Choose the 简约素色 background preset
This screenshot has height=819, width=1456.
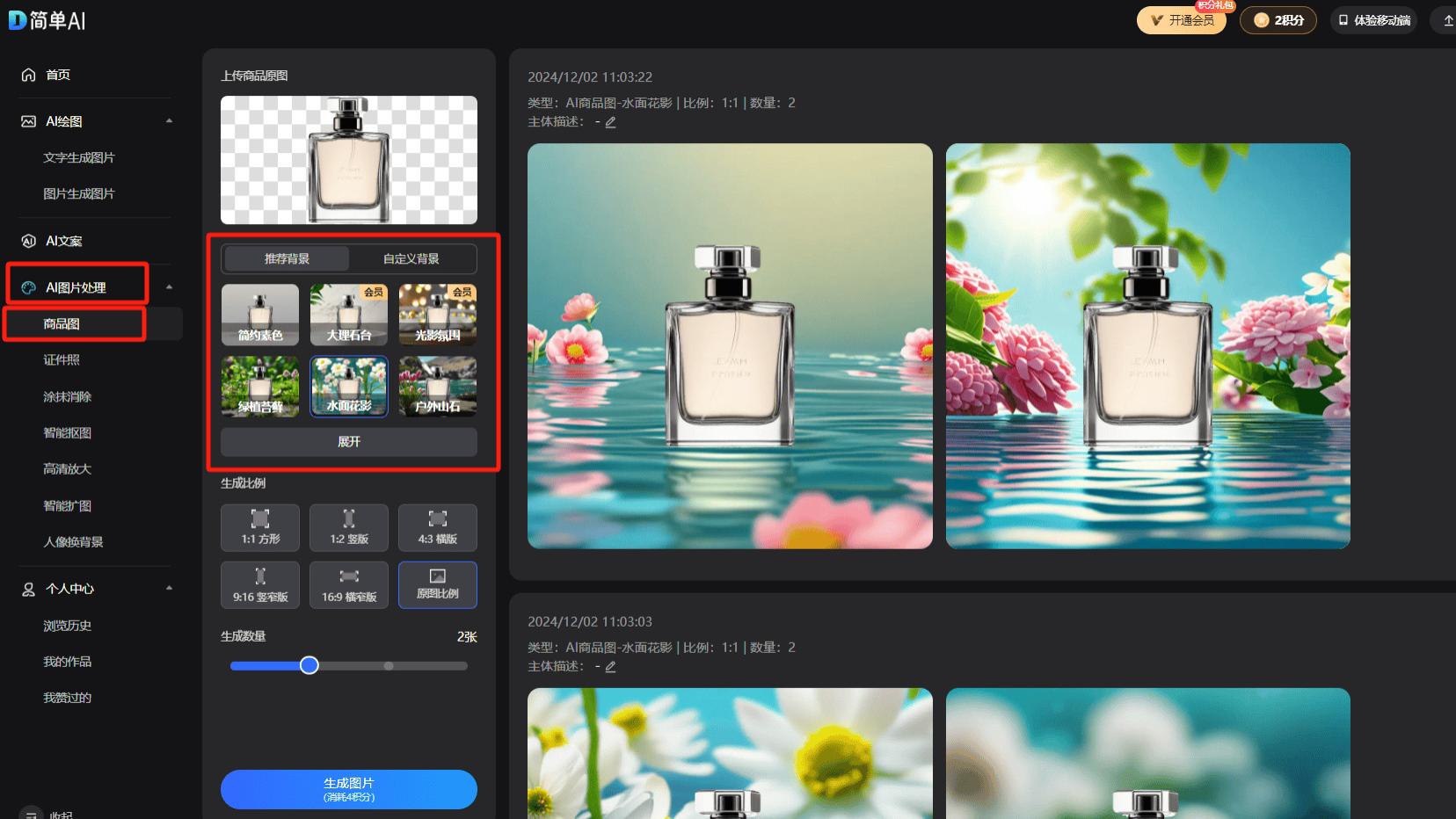click(260, 315)
